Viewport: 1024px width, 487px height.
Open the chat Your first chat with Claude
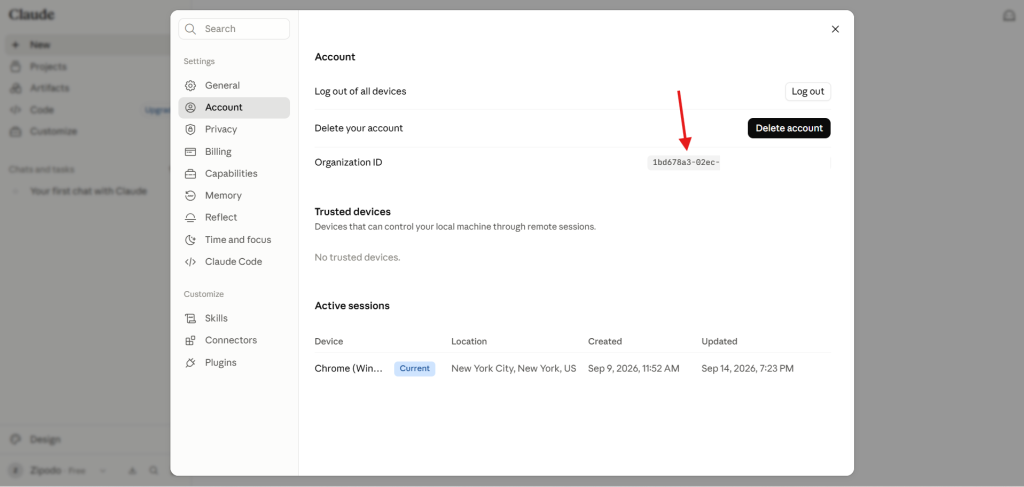point(88,191)
